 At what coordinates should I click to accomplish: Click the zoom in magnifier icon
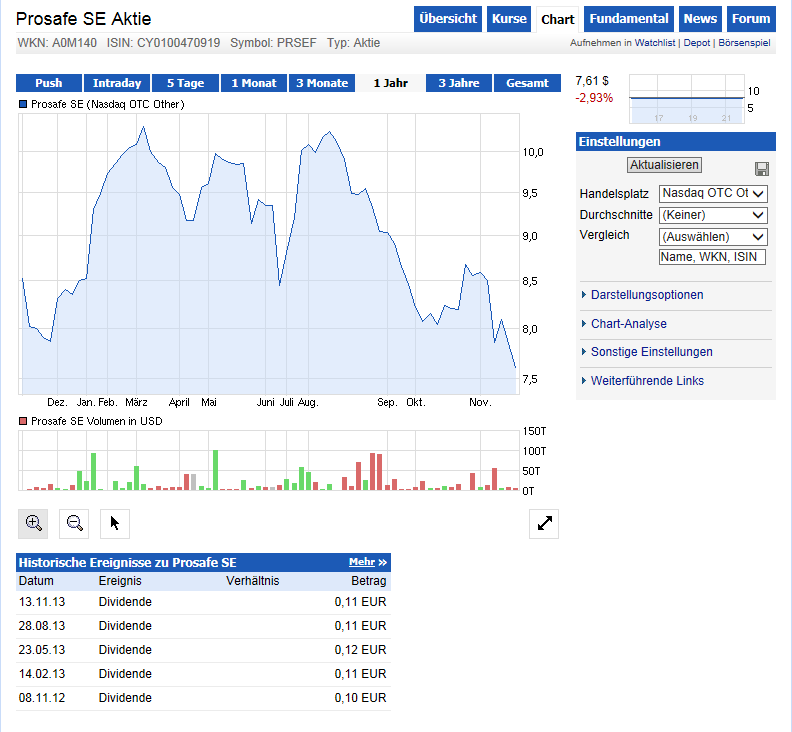pyautogui.click(x=34, y=523)
